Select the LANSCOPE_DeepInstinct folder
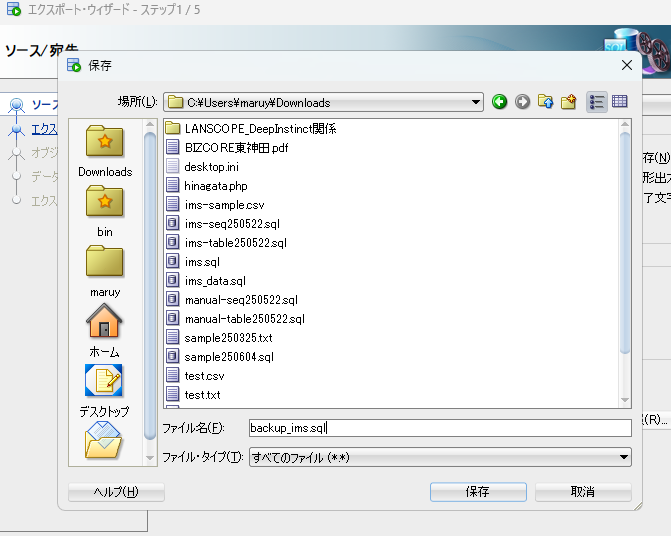 (260, 128)
